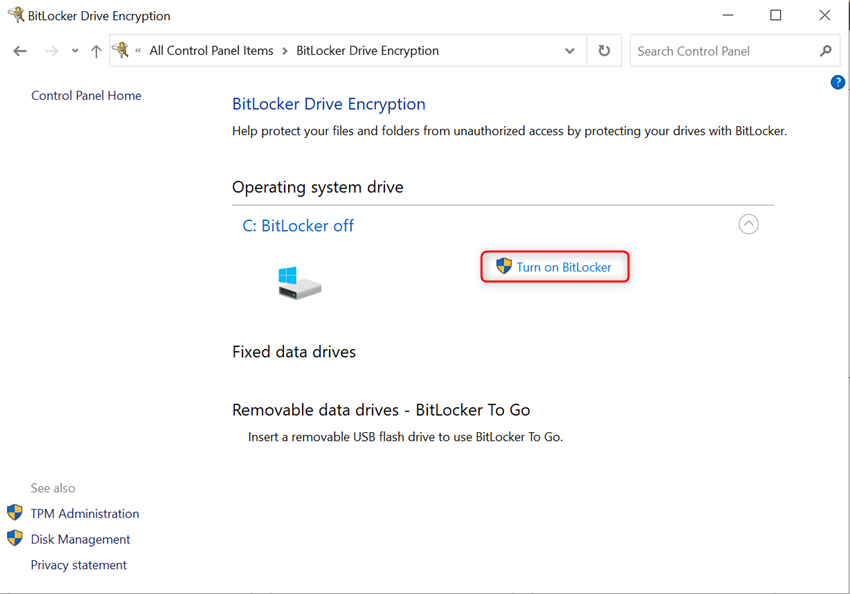Open the recent locations dropdown arrow
Image resolution: width=850 pixels, height=594 pixels.
pyautogui.click(x=75, y=51)
